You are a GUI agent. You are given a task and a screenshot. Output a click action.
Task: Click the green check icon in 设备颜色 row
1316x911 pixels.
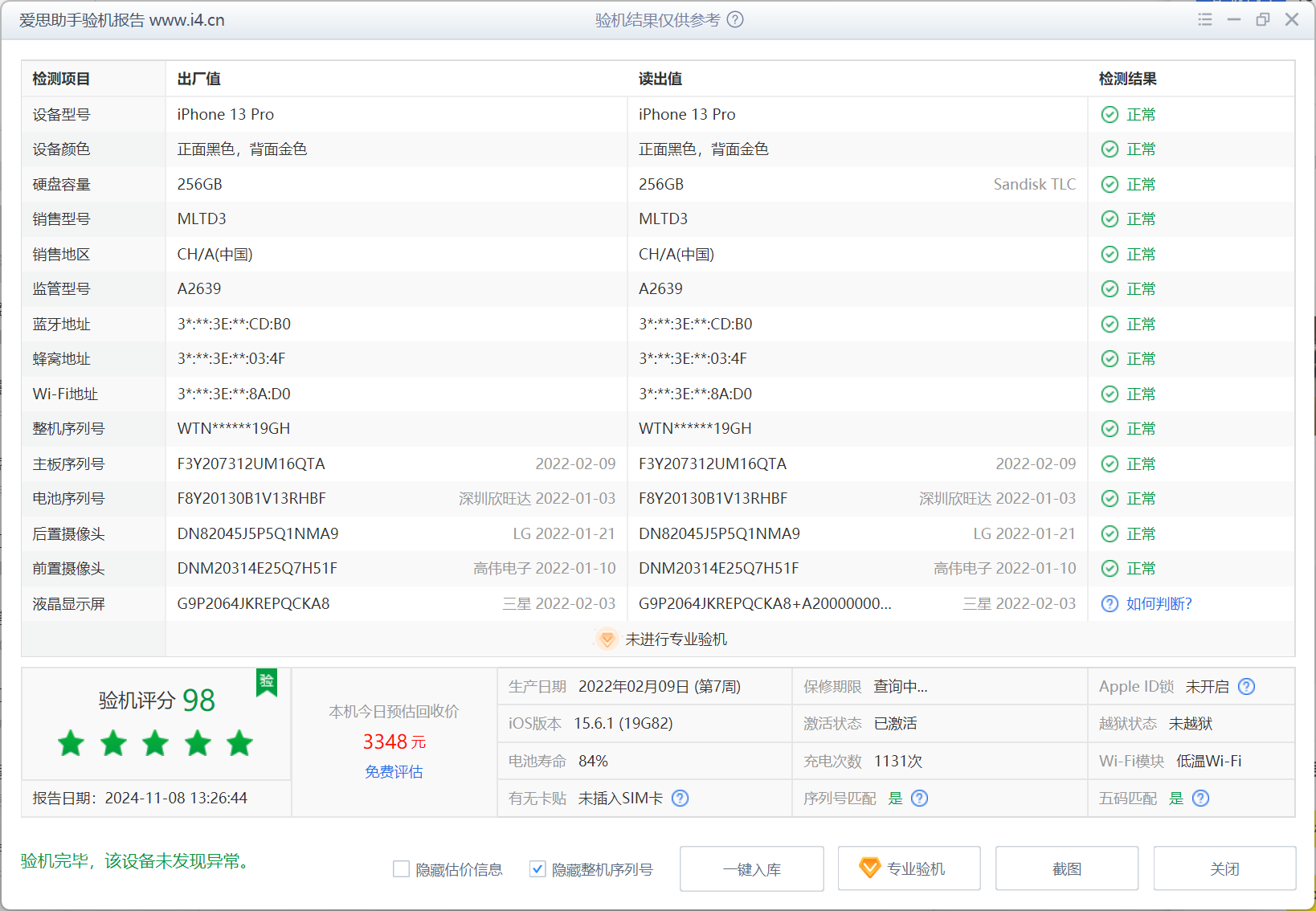pos(1110,149)
